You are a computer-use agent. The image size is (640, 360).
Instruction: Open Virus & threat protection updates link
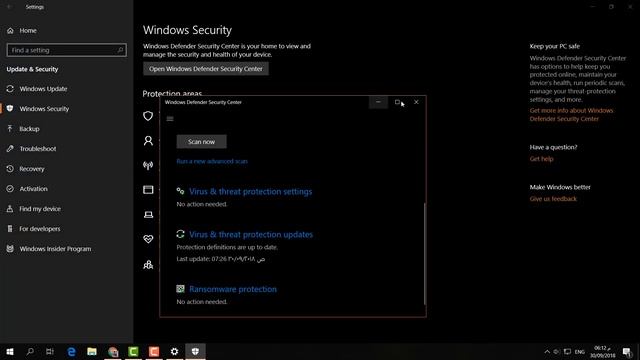click(251, 234)
